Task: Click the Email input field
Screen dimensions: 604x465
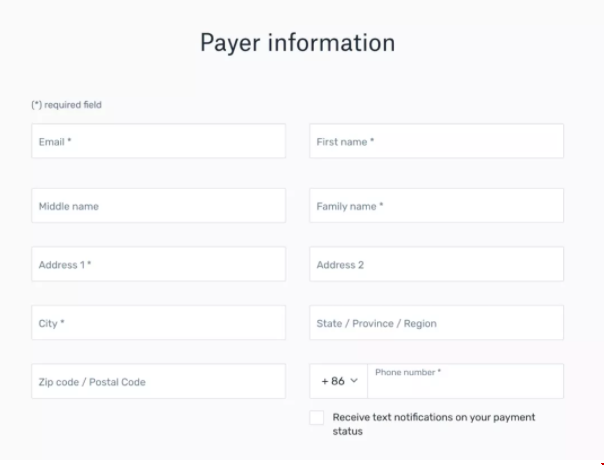Action: point(158,141)
